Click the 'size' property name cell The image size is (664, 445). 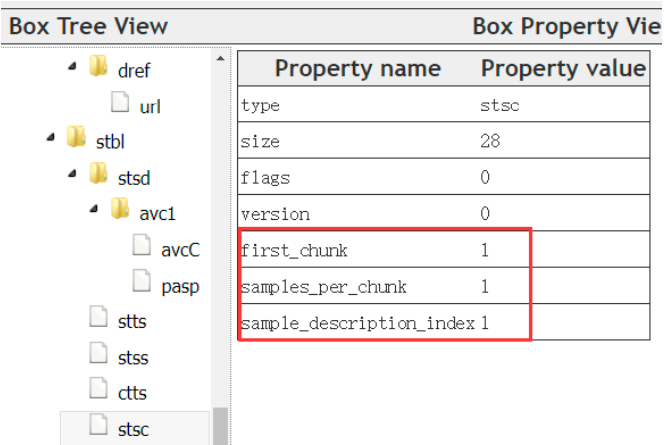[x=260, y=141]
